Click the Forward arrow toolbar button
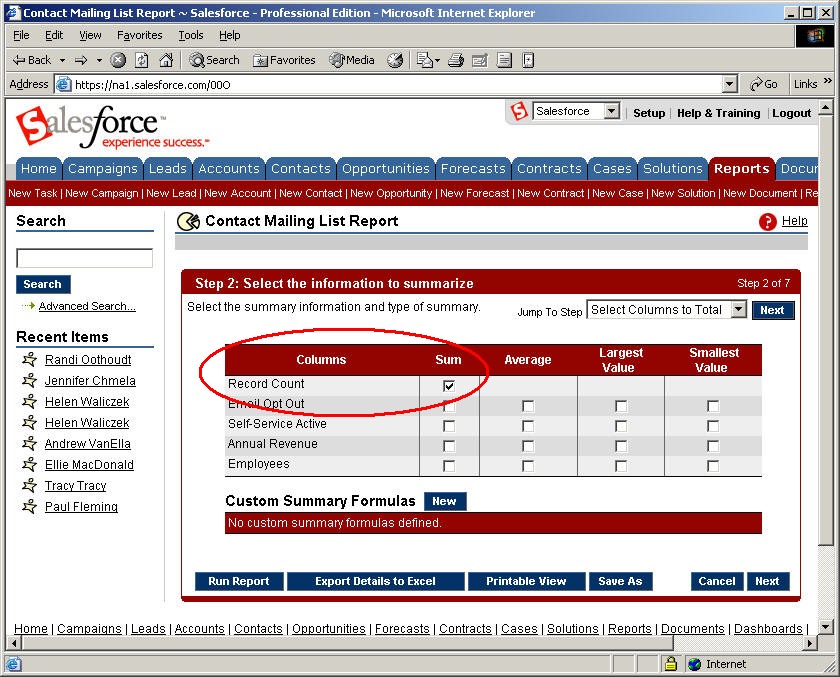Viewport: 840px width, 677px height. click(x=81, y=60)
